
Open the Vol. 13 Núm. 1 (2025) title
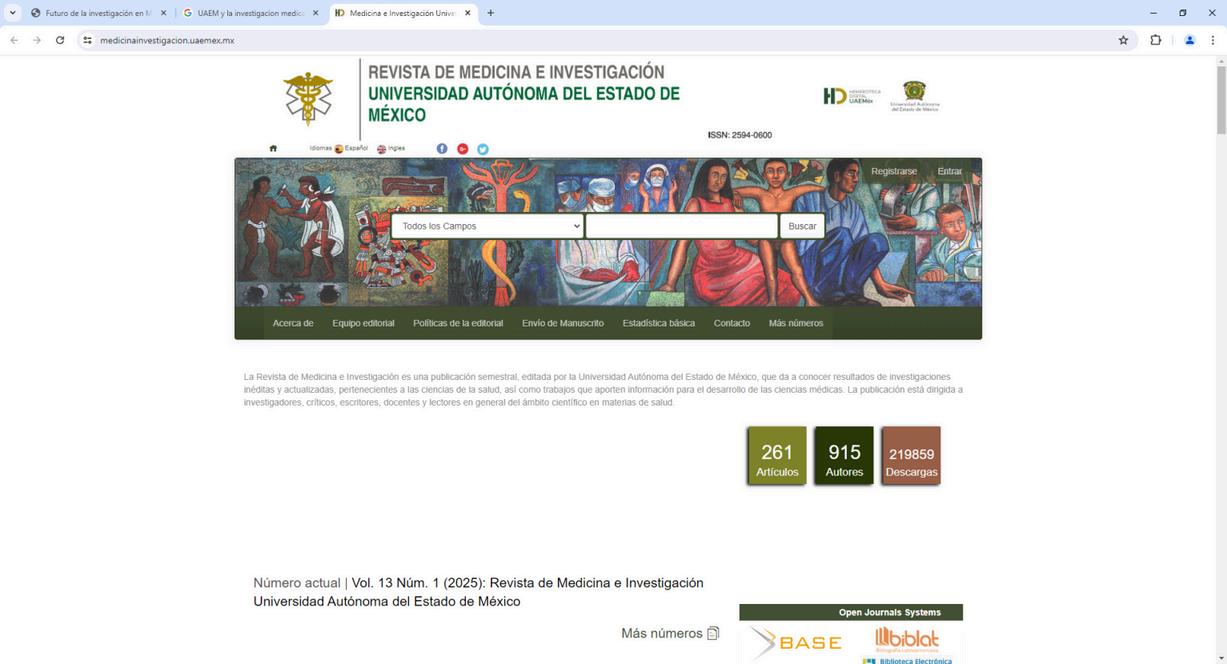coord(478,592)
